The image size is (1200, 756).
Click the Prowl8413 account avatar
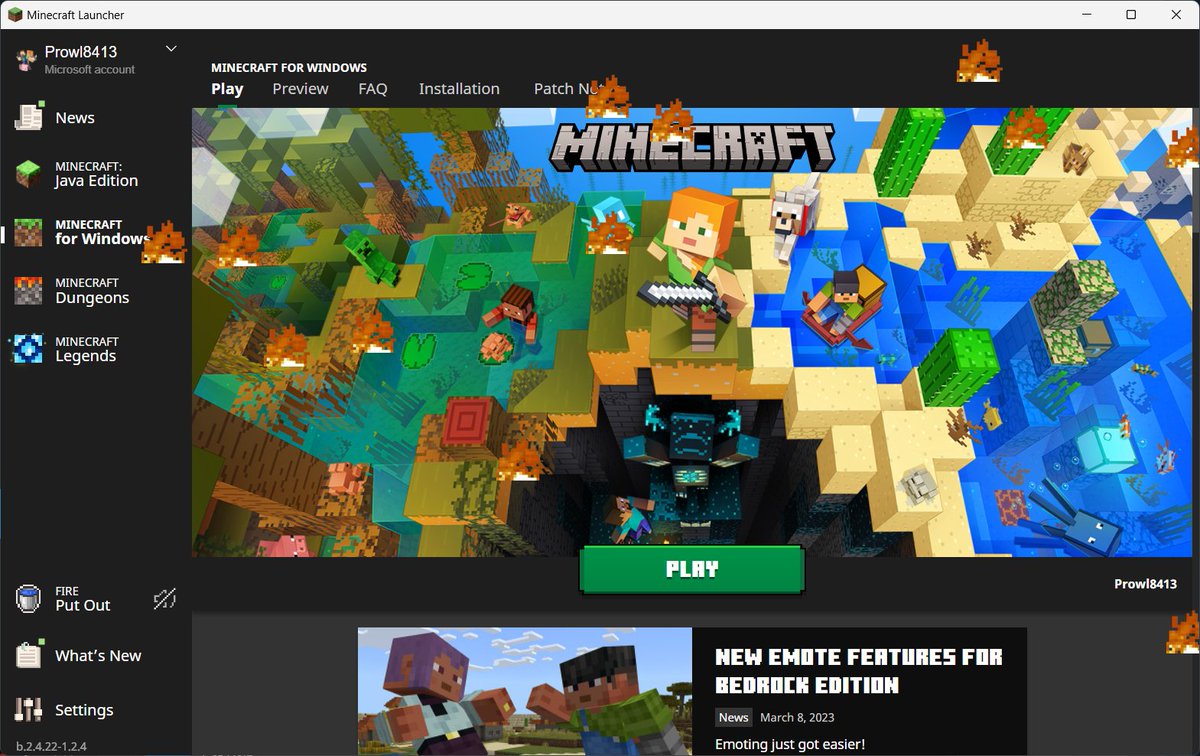coord(27,59)
